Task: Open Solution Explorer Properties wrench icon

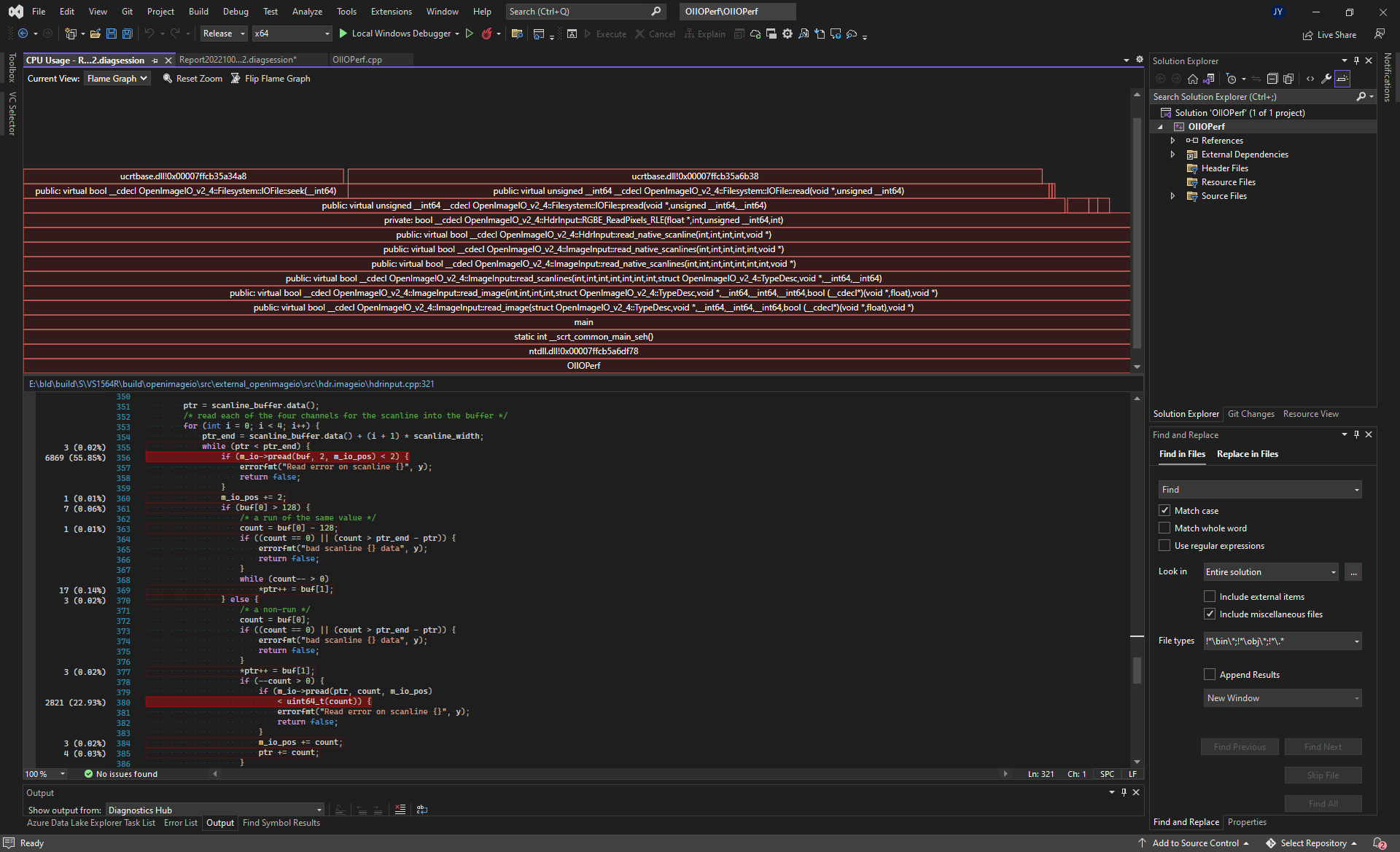Action: pos(1326,78)
